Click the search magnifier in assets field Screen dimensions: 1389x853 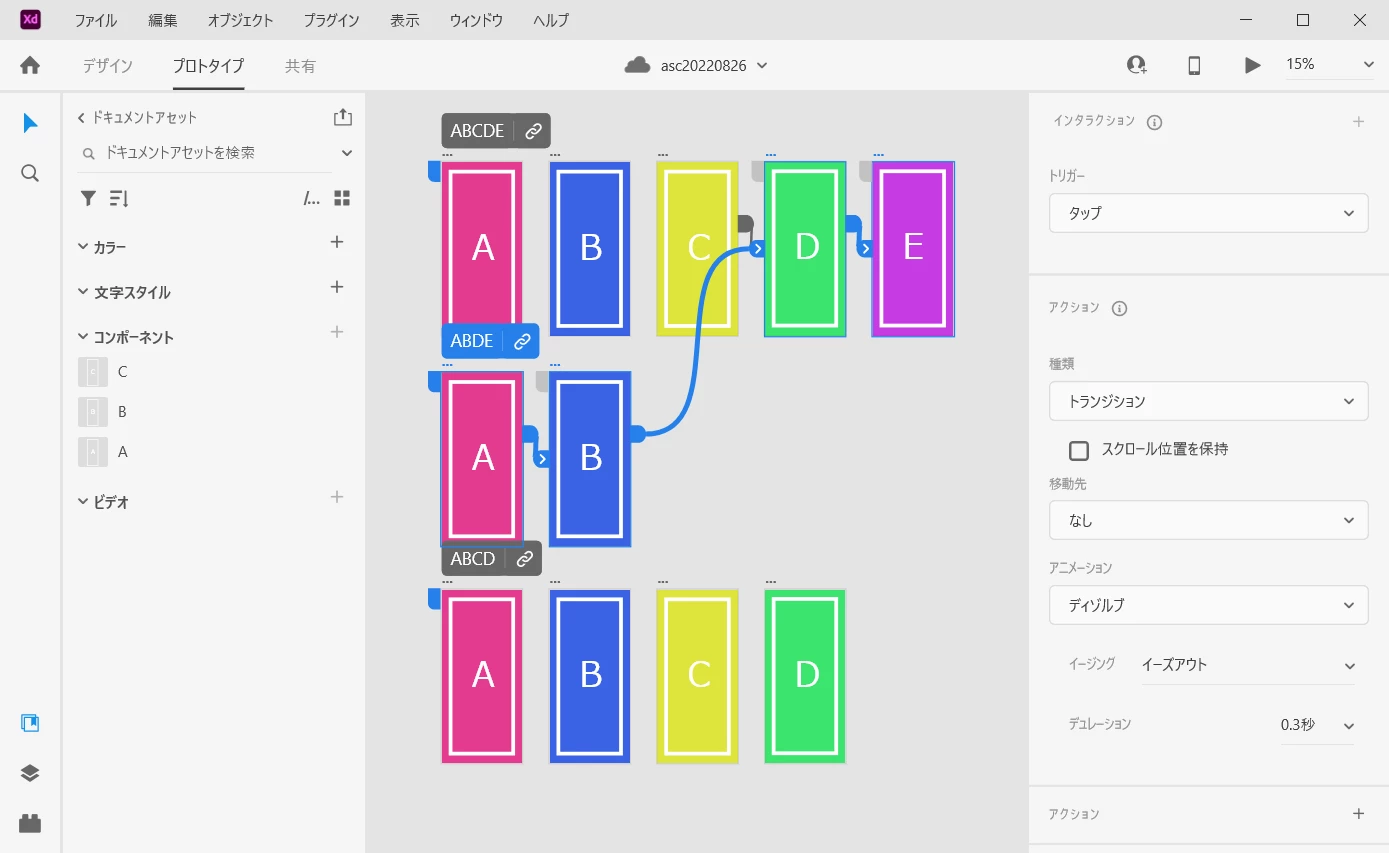tap(88, 154)
